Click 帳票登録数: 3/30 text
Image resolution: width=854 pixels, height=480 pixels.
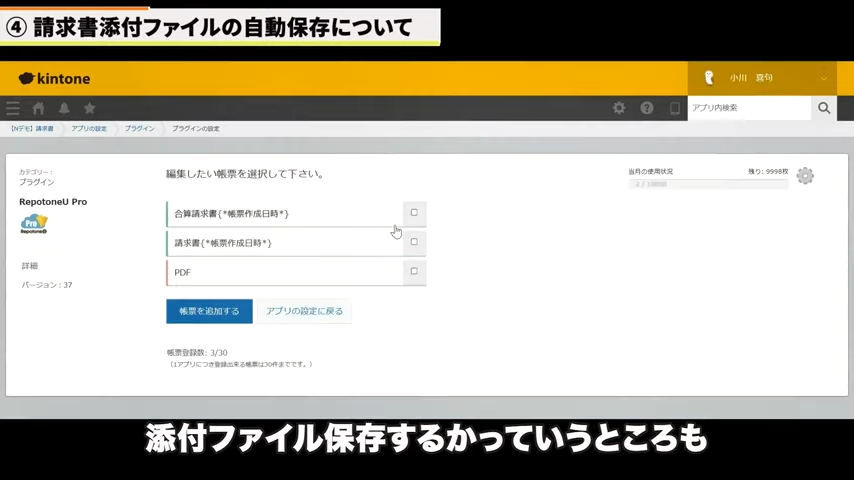tap(197, 353)
